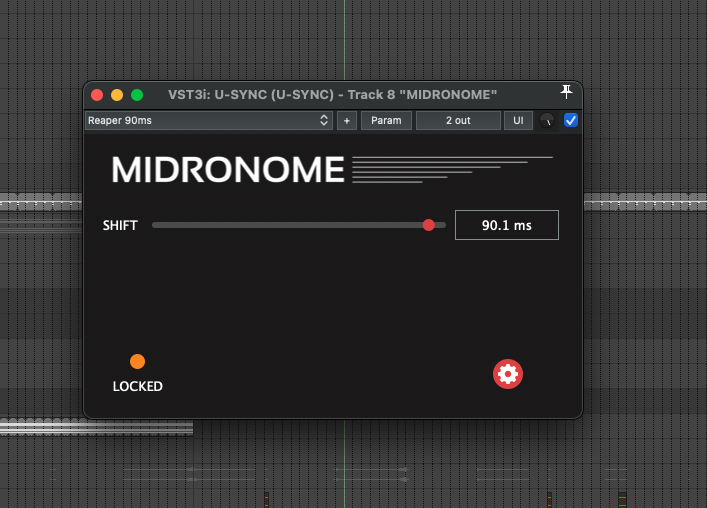The width and height of the screenshot is (707, 508).
Task: Click the SHIFT label beside the slider
Action: tap(120, 225)
